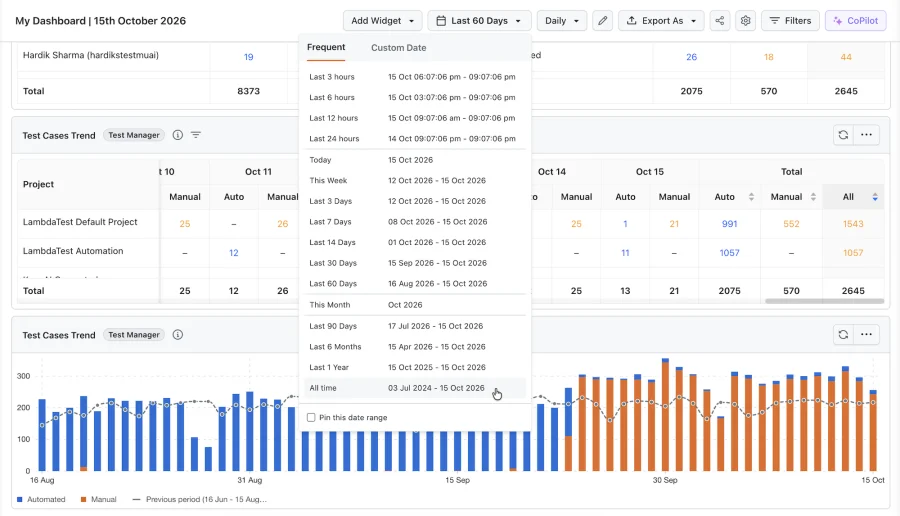Open dashboard settings gear icon

point(745,21)
